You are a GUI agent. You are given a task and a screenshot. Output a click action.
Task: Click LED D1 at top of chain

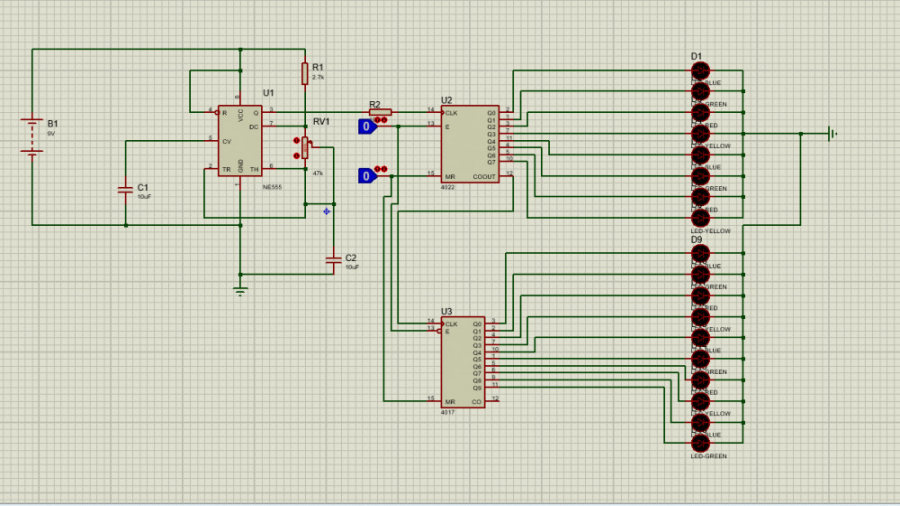700,70
